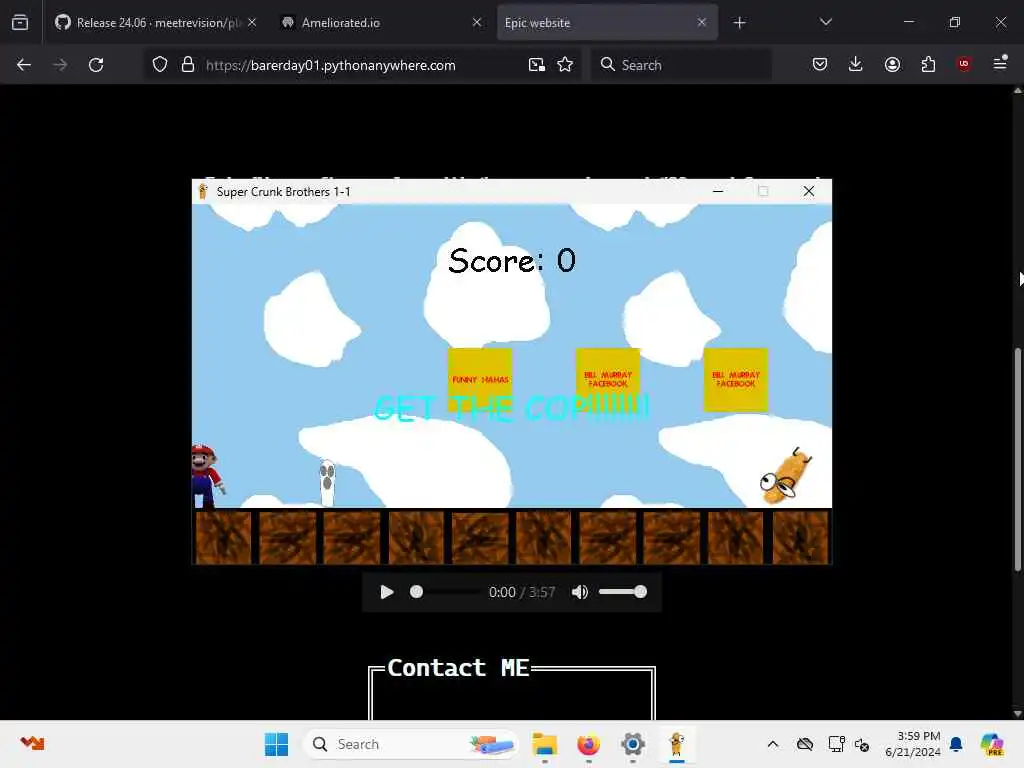
Task: Expand the list all tabs dropdown
Action: coord(825,23)
